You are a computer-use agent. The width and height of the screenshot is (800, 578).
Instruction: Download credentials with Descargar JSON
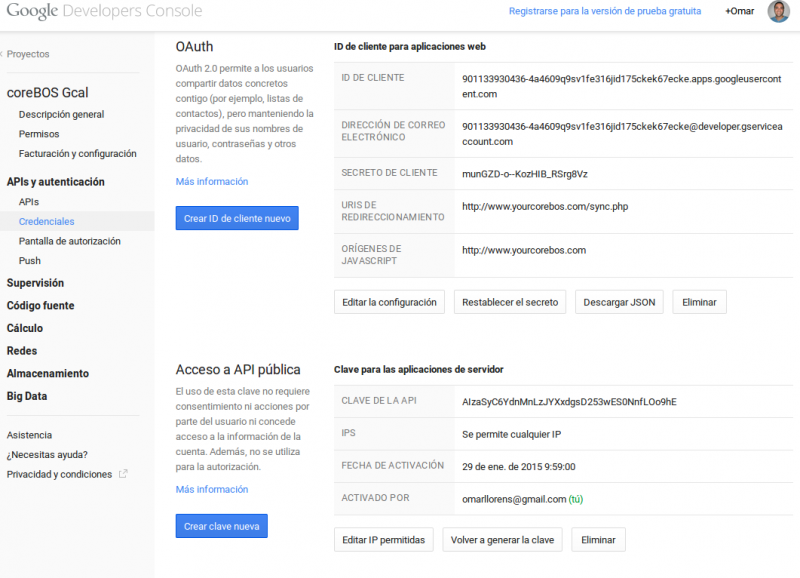[619, 302]
